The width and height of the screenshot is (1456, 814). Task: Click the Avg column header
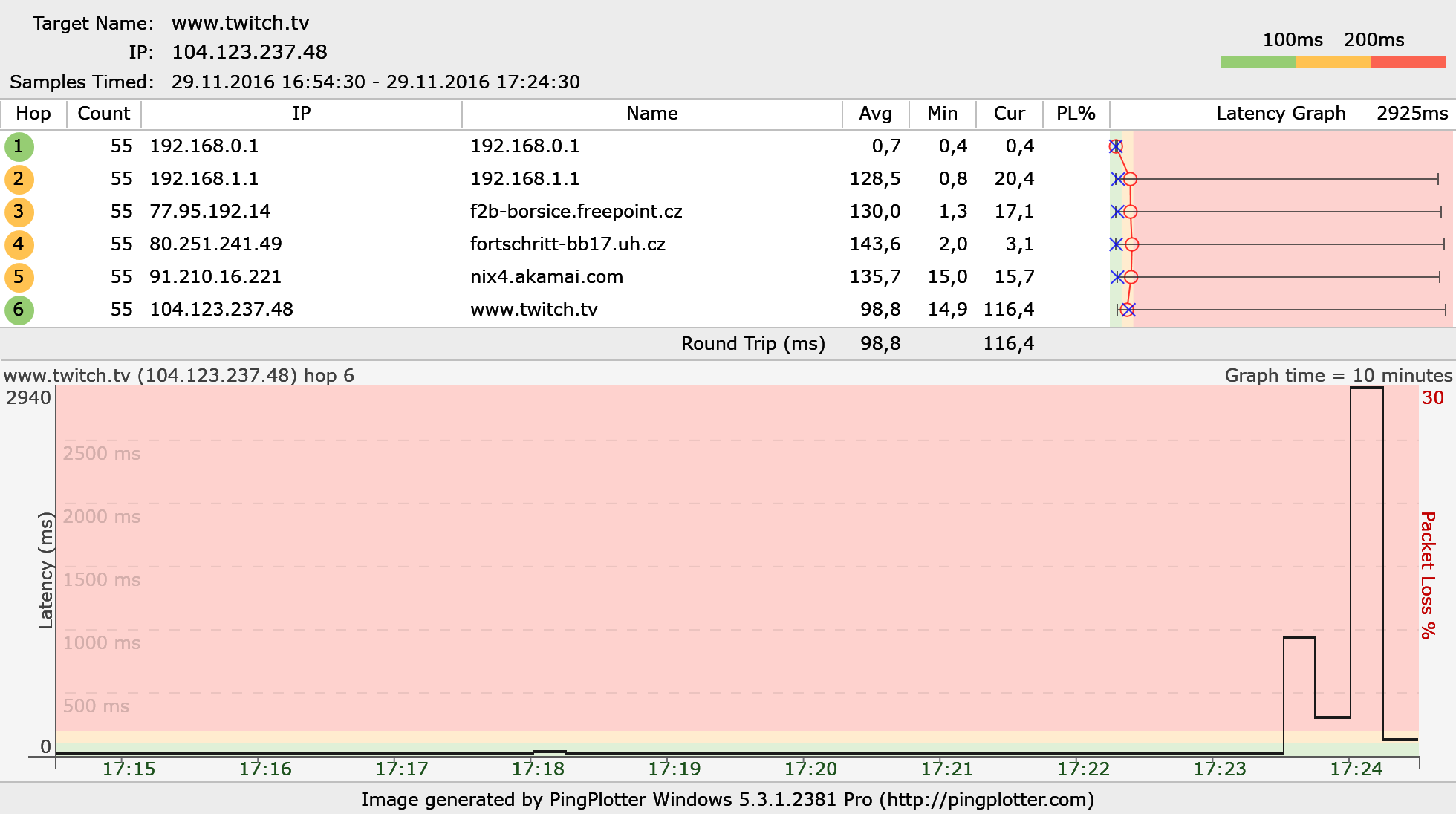coord(875,114)
